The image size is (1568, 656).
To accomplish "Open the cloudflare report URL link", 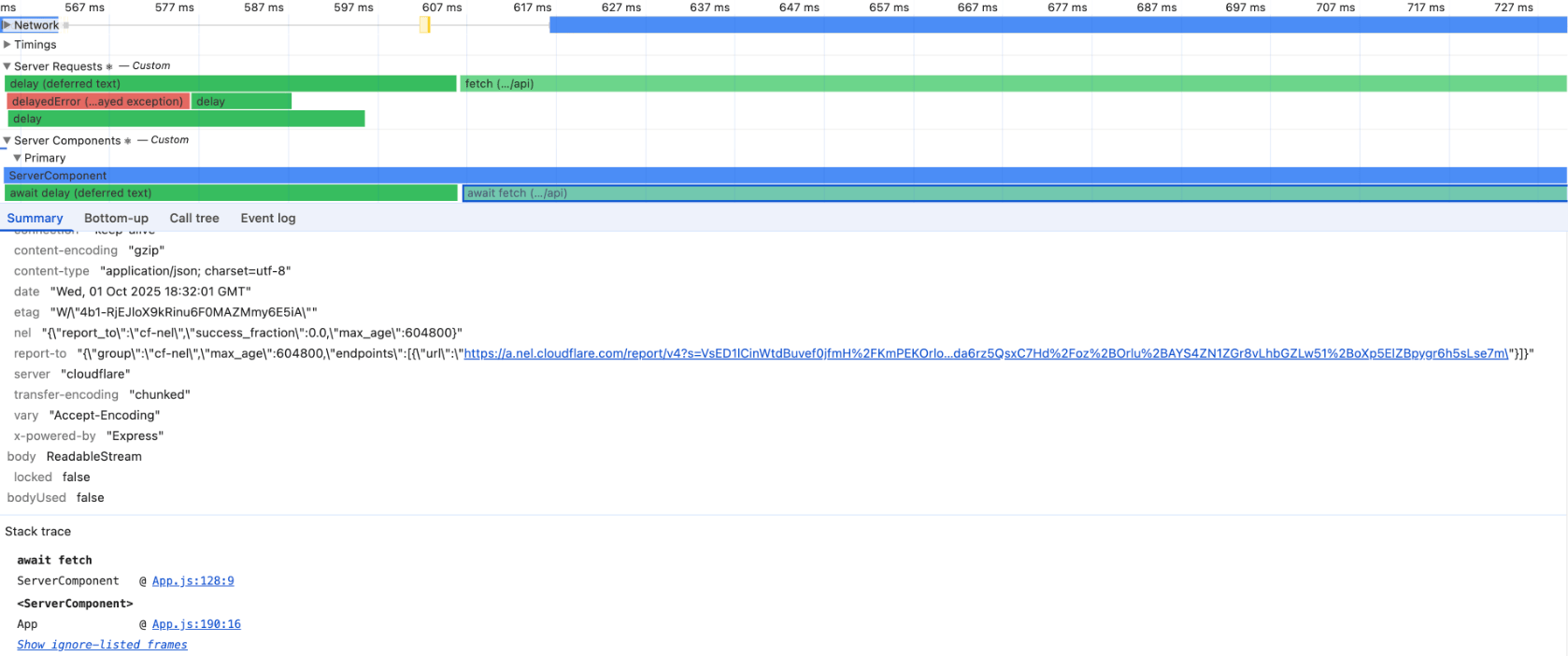I will click(985, 353).
